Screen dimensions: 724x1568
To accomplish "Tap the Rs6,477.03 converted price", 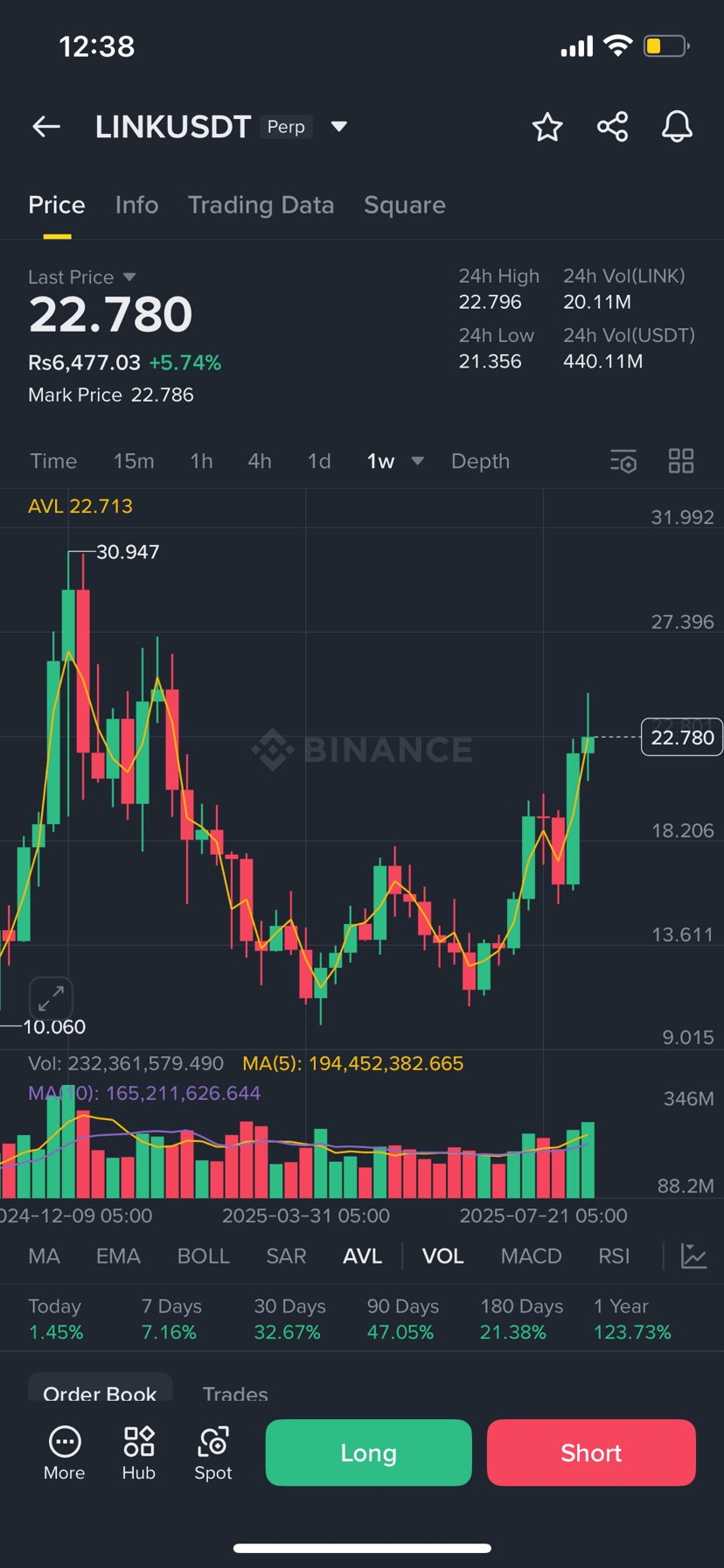I will coord(84,362).
